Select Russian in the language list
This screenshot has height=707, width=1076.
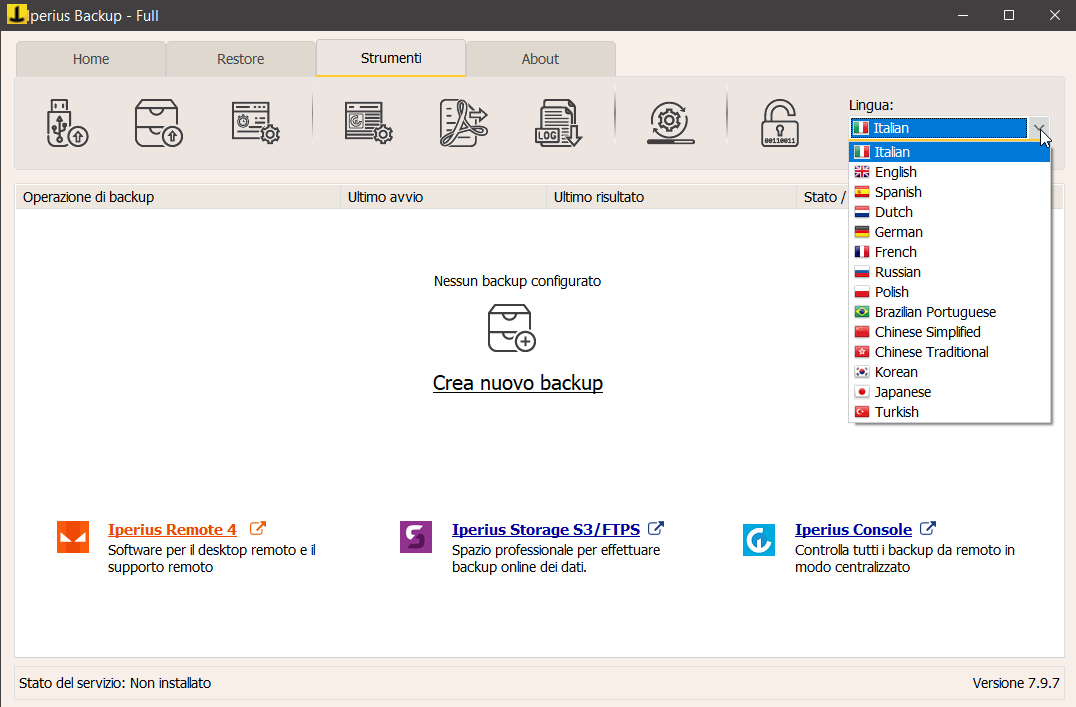tap(950, 272)
